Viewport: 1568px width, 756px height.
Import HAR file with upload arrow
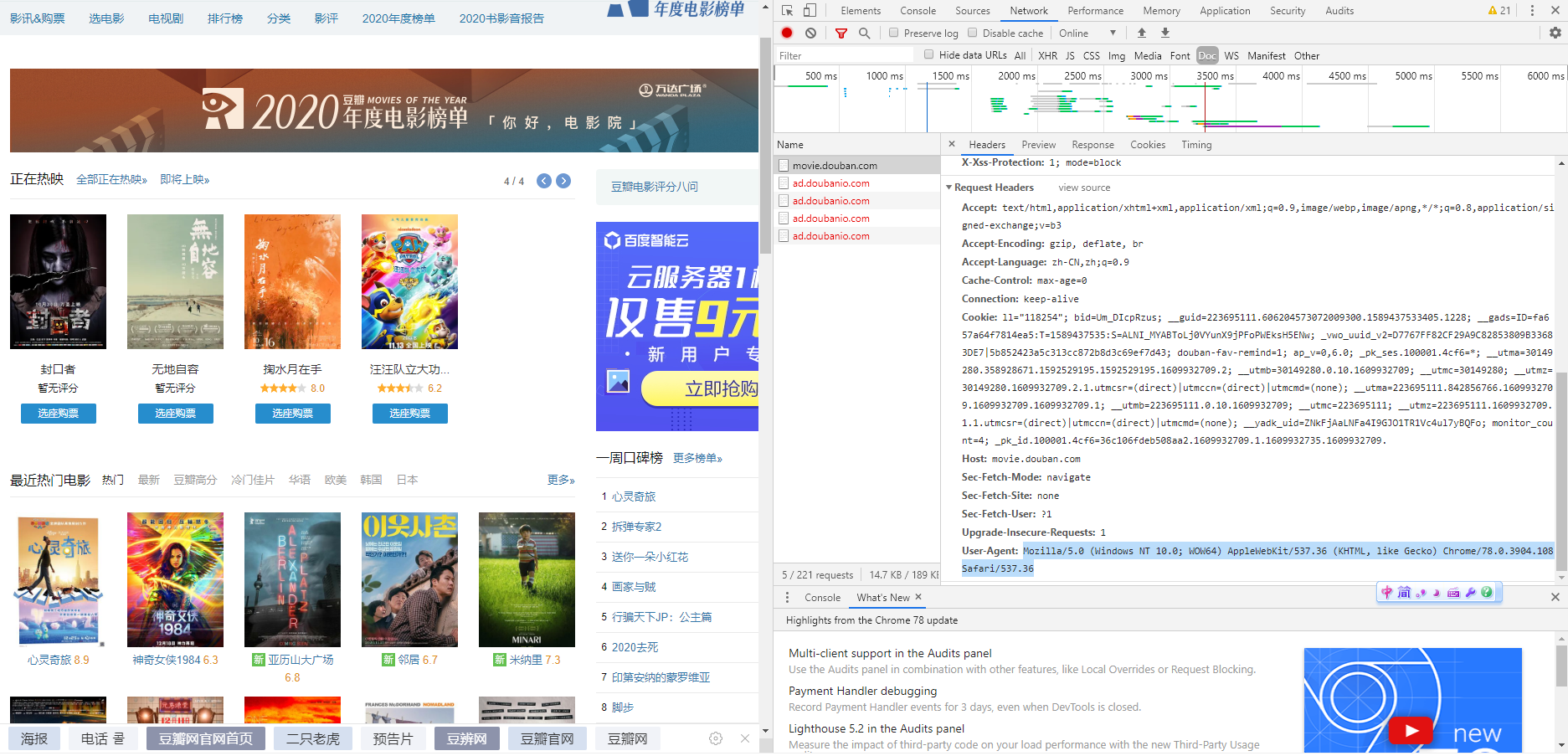click(1141, 33)
